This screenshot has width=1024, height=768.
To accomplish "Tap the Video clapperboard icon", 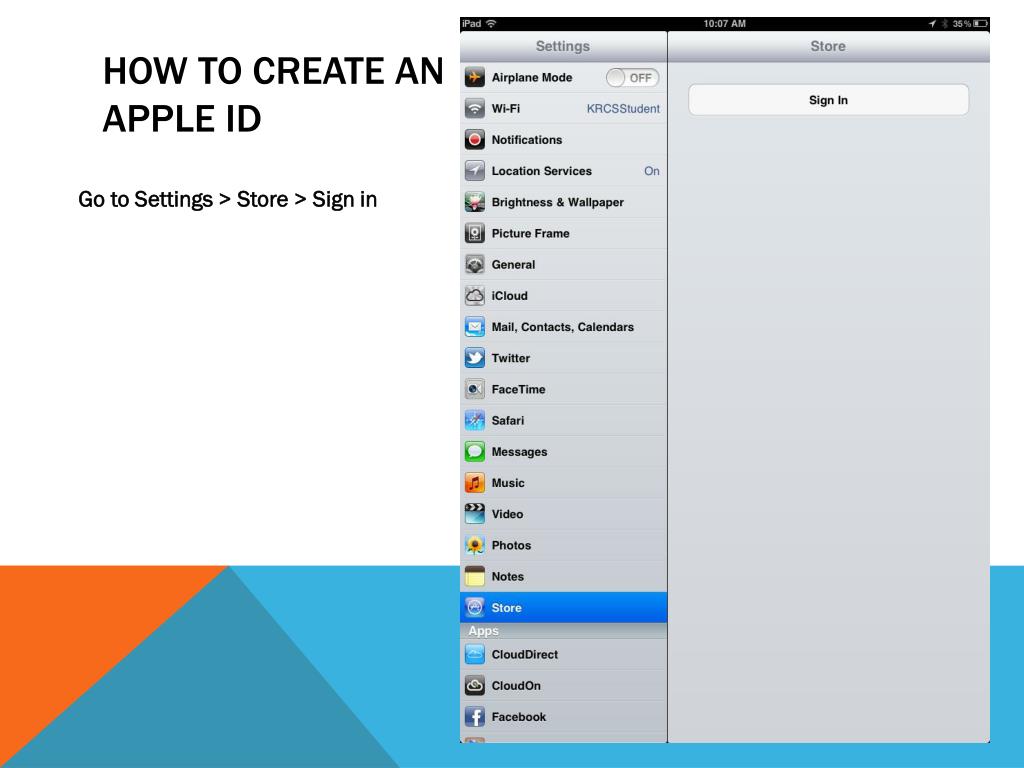I will pyautogui.click(x=475, y=514).
